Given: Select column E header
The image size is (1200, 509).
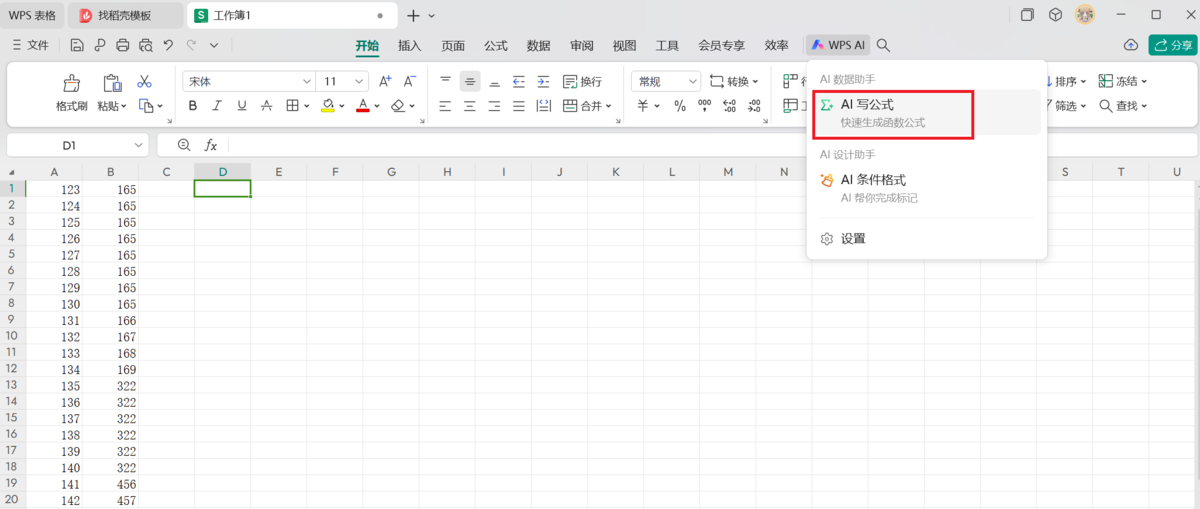Looking at the screenshot, I should point(279,172).
